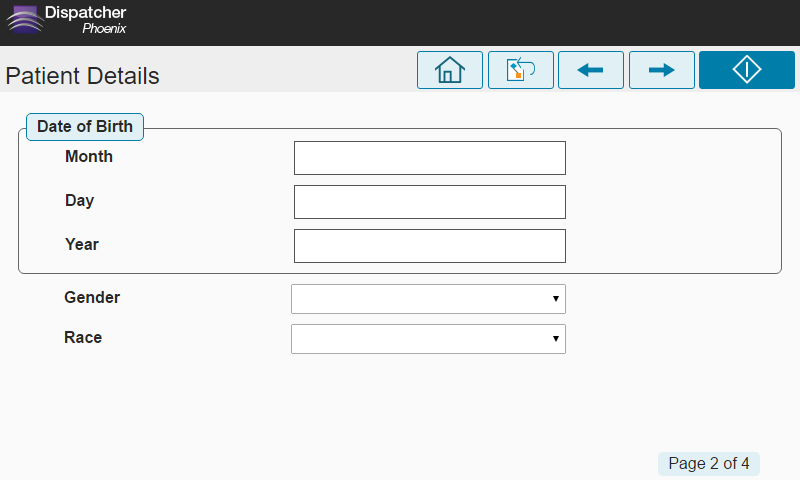Screen dimensions: 800x480
Task: Go back with the left arrow button
Action: (591, 70)
